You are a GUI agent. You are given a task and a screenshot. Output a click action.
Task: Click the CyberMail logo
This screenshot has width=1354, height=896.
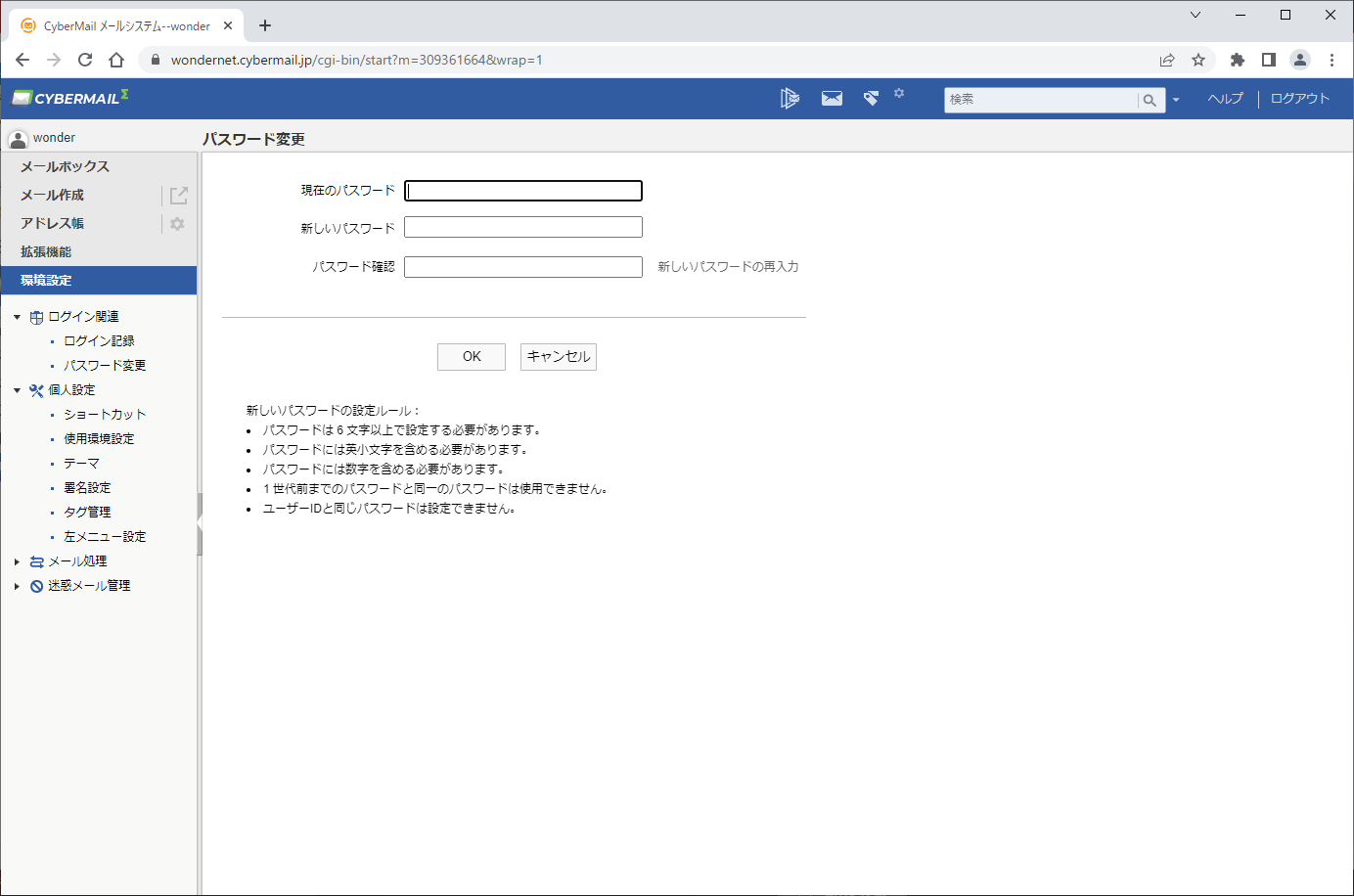coord(70,98)
